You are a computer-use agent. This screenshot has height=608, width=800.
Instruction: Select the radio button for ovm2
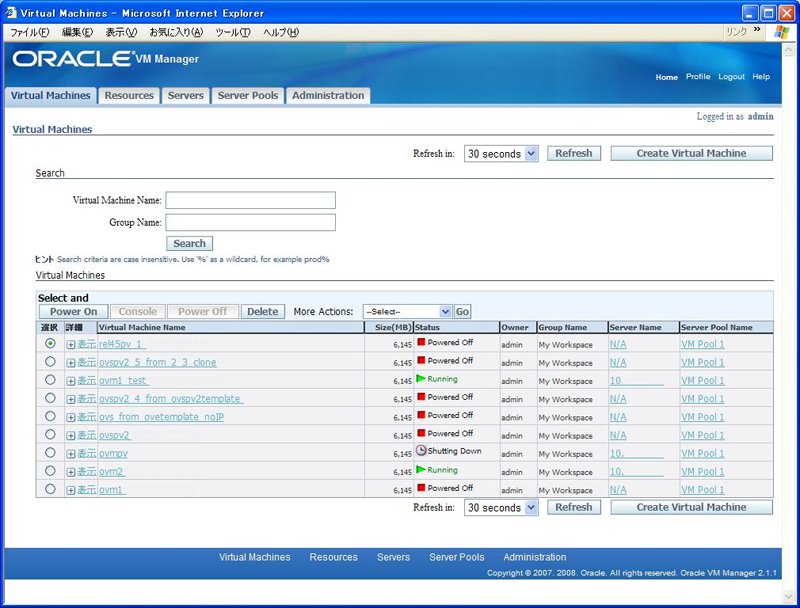point(50,471)
